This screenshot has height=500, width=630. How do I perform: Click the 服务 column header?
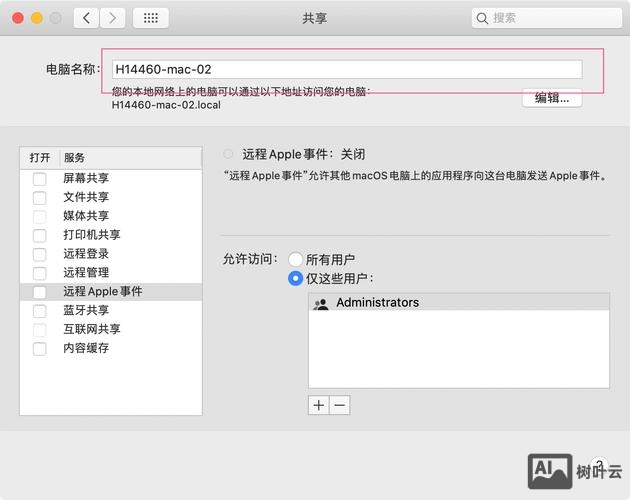131,158
